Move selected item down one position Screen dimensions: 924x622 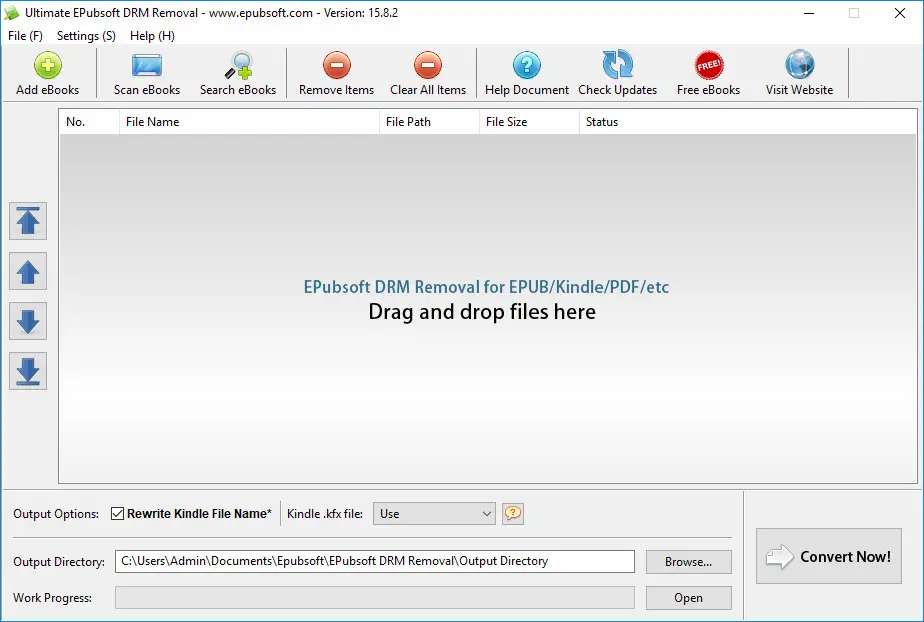[28, 321]
